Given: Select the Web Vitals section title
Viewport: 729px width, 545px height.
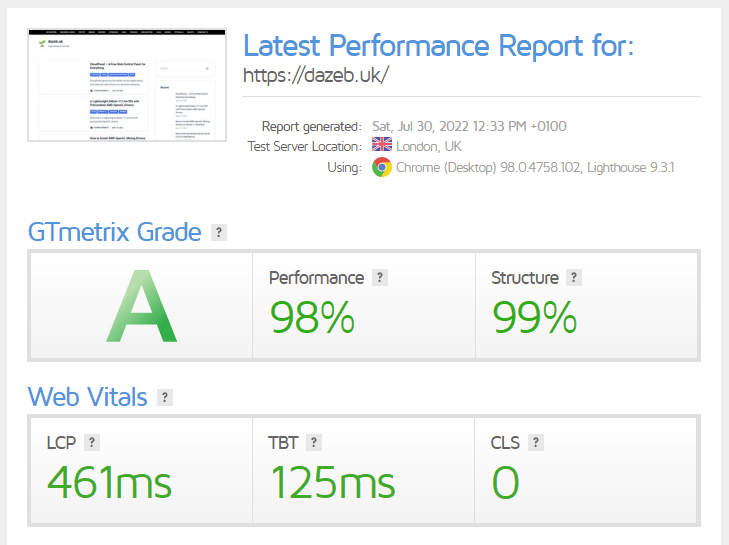Looking at the screenshot, I should (87, 397).
